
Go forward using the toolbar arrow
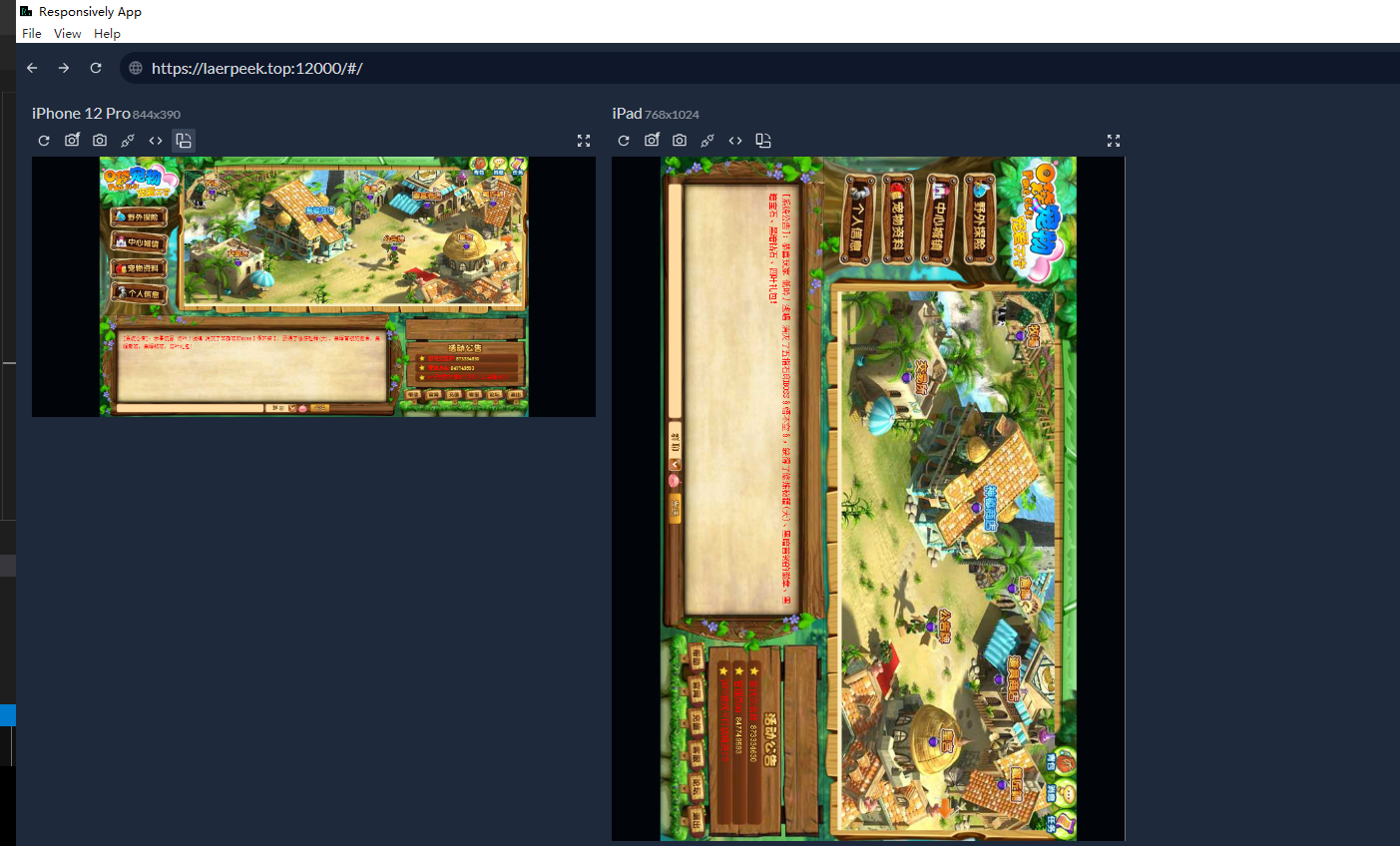(x=64, y=68)
